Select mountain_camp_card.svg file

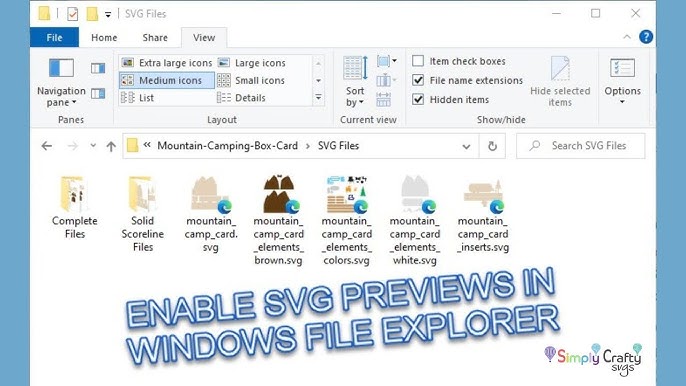[x=210, y=214]
